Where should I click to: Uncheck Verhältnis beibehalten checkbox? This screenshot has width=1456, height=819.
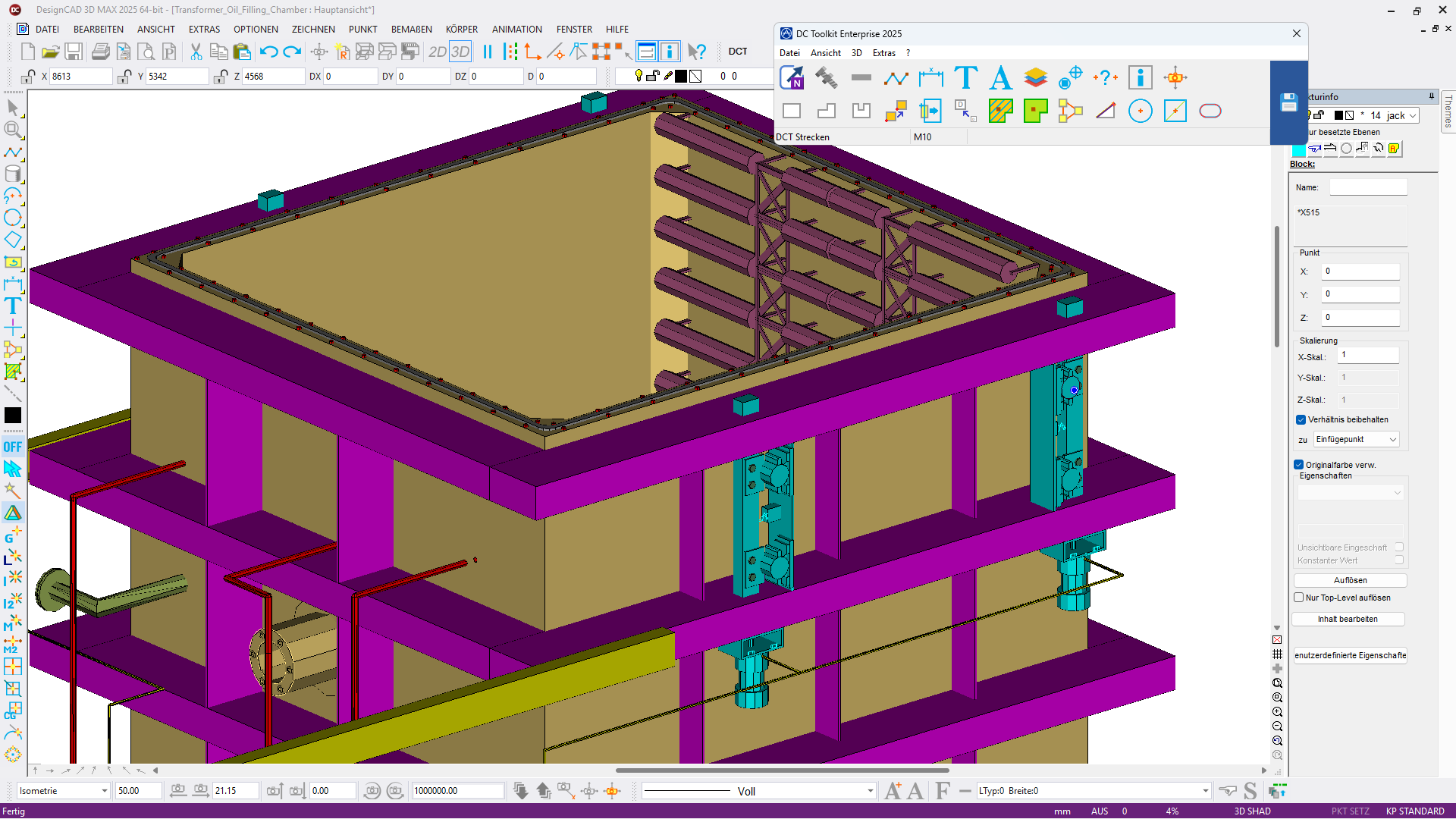point(1301,420)
